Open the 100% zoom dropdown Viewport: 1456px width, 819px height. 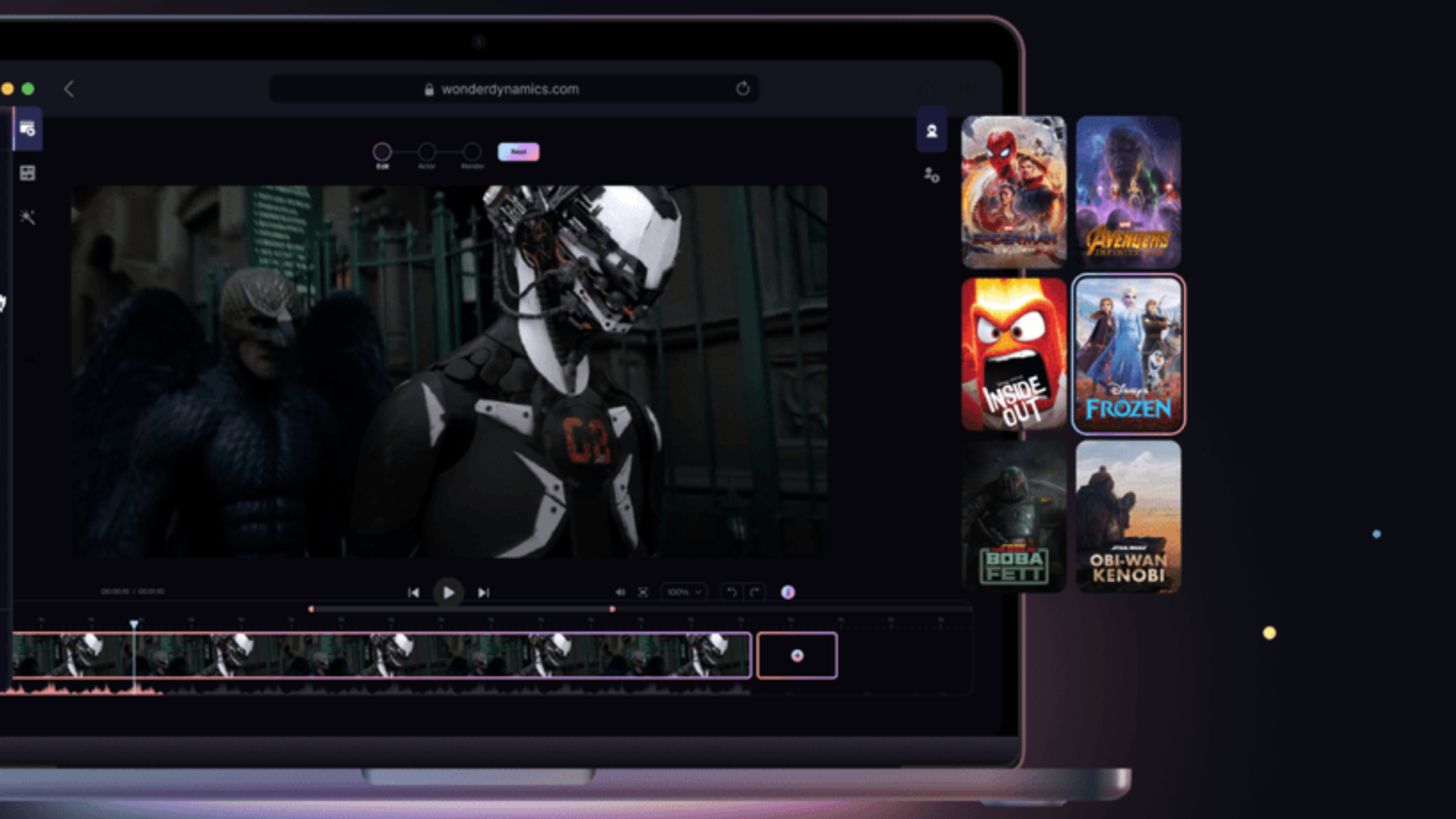(x=684, y=592)
